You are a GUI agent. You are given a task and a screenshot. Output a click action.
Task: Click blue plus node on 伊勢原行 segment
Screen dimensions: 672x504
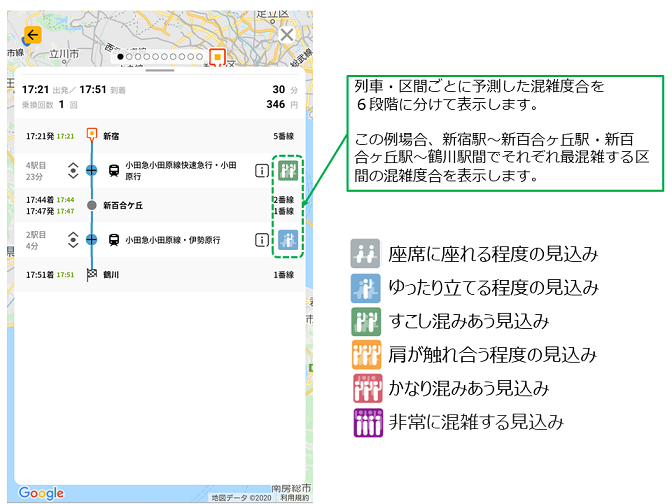point(92,240)
